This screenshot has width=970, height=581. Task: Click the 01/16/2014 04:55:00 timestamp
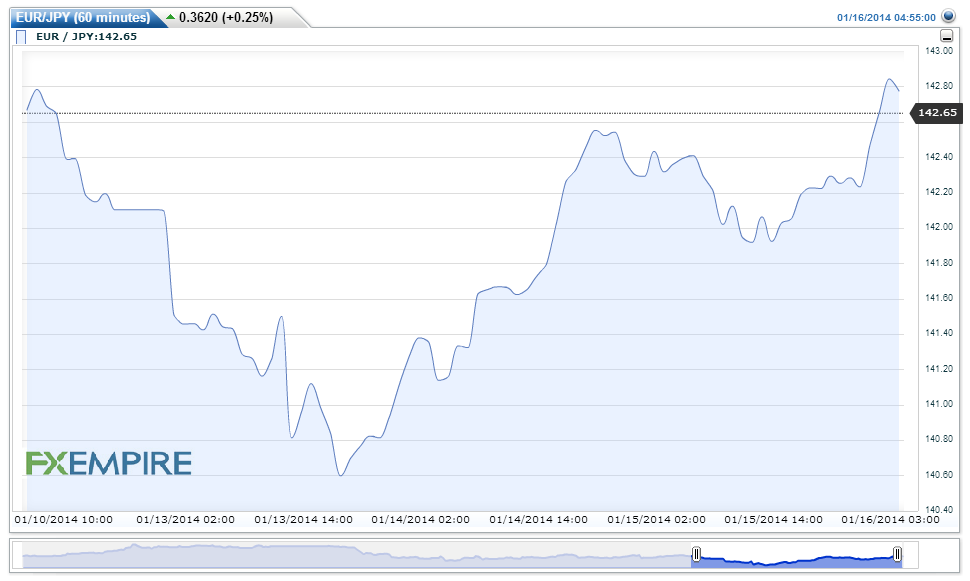point(886,17)
